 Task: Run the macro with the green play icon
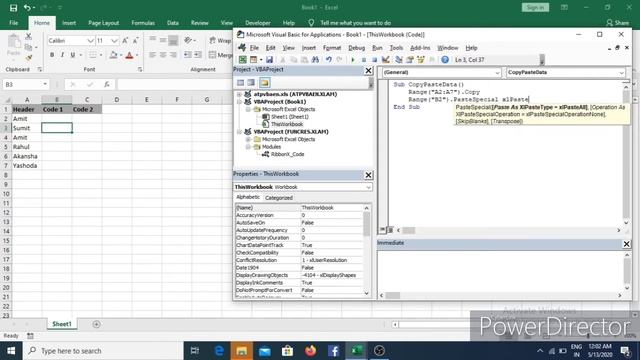point(353,60)
